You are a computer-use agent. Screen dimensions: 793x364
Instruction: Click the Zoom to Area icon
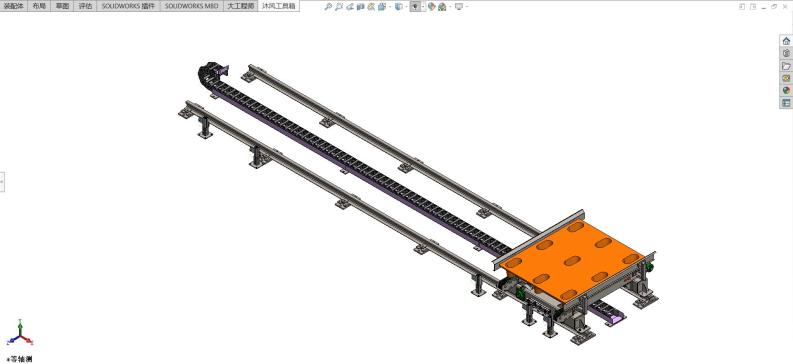tap(339, 7)
